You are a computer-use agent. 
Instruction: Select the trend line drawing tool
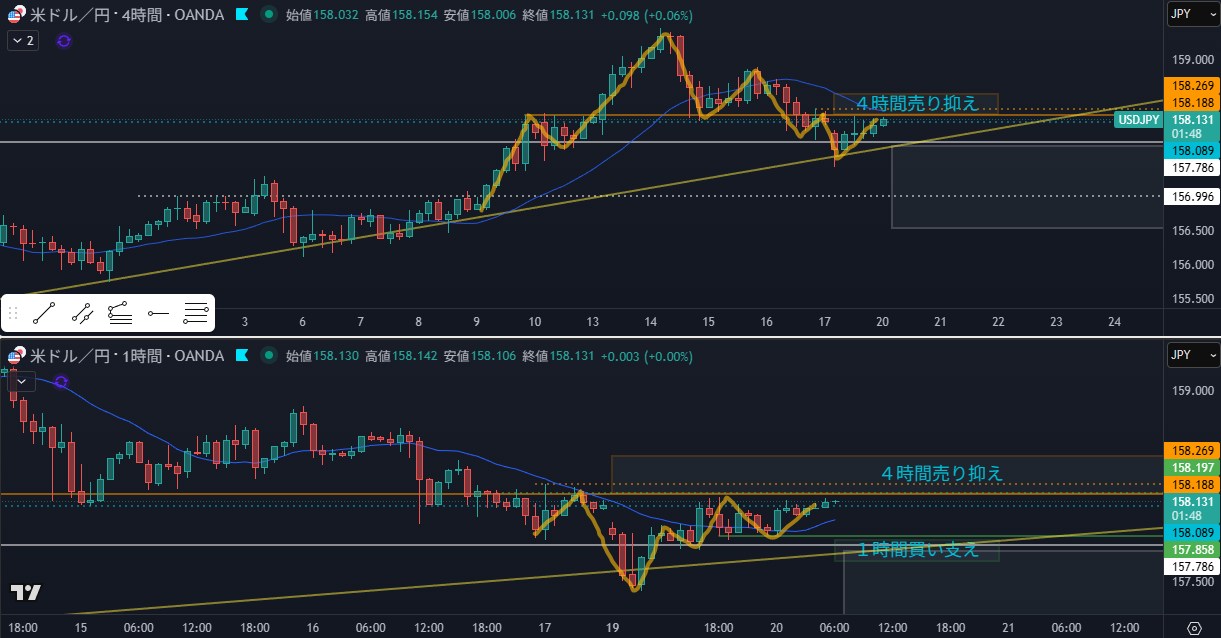tap(43, 314)
